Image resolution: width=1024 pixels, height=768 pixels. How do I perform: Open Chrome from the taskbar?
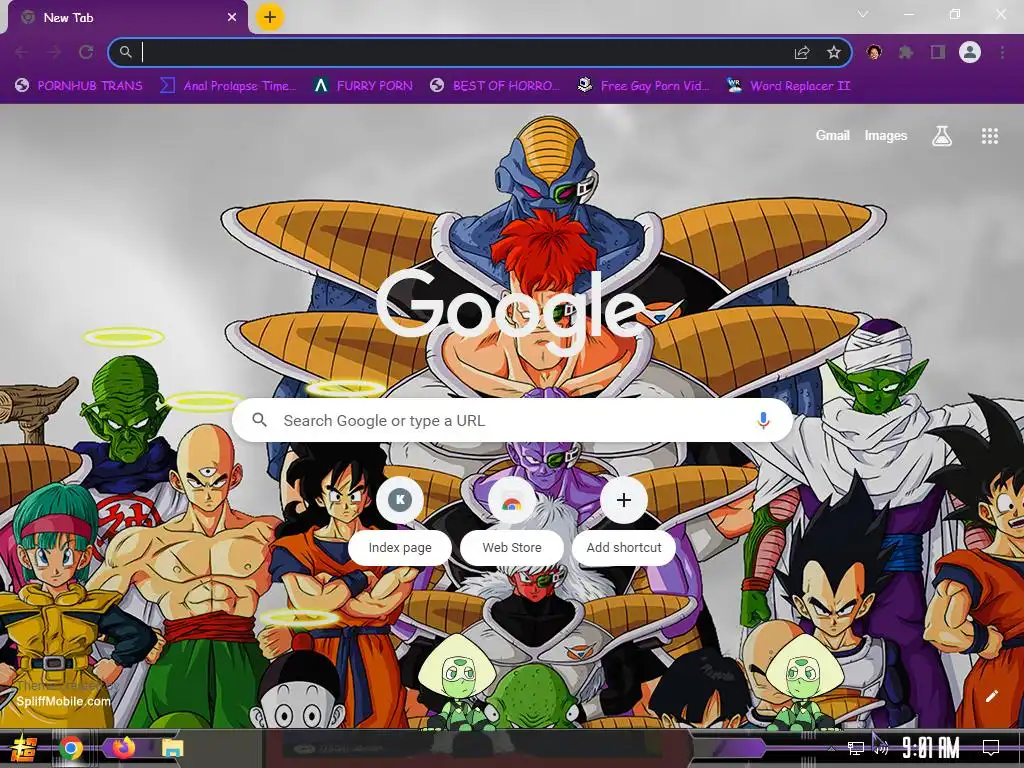(71, 748)
